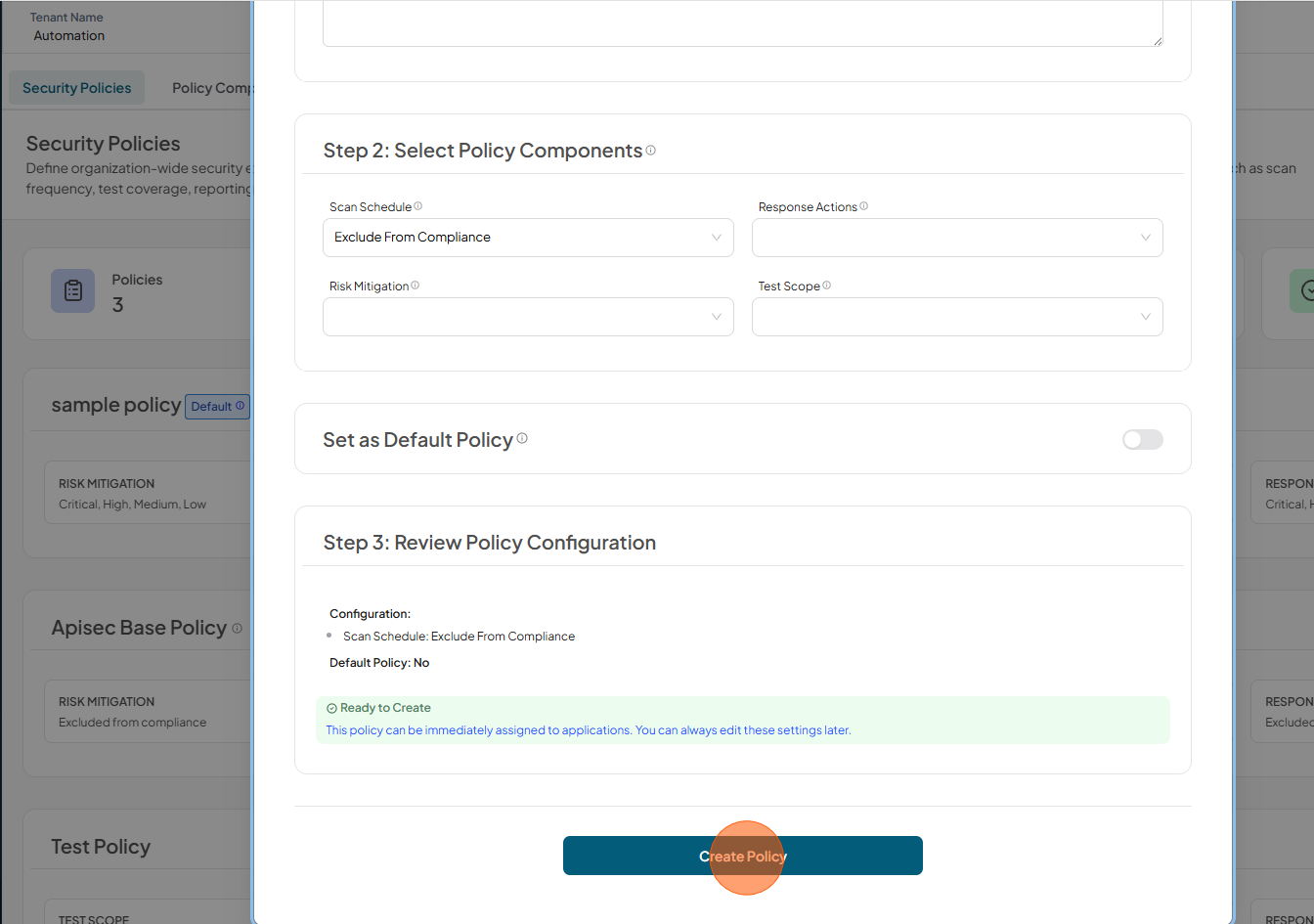
Task: Toggle the Set as Default Policy switch
Action: (1143, 439)
